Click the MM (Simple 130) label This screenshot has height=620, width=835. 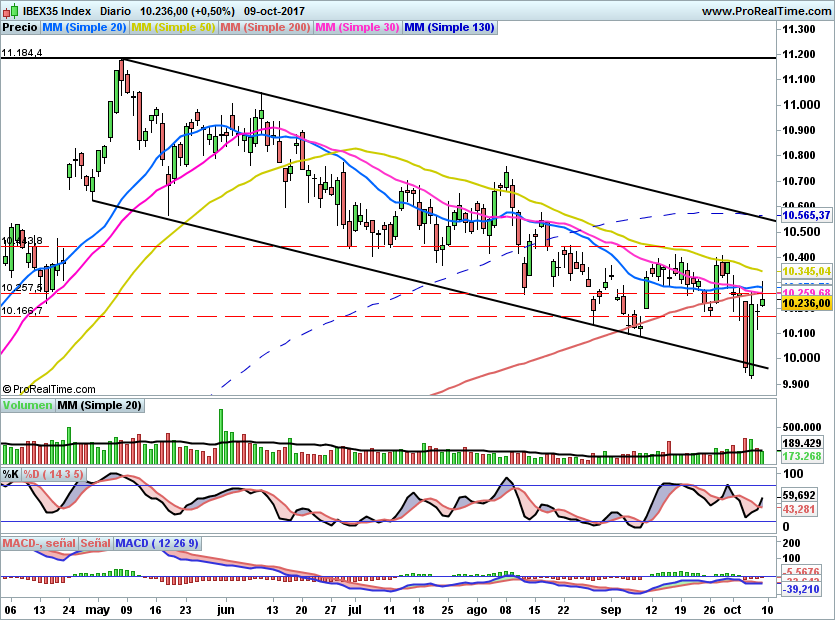tap(449, 27)
